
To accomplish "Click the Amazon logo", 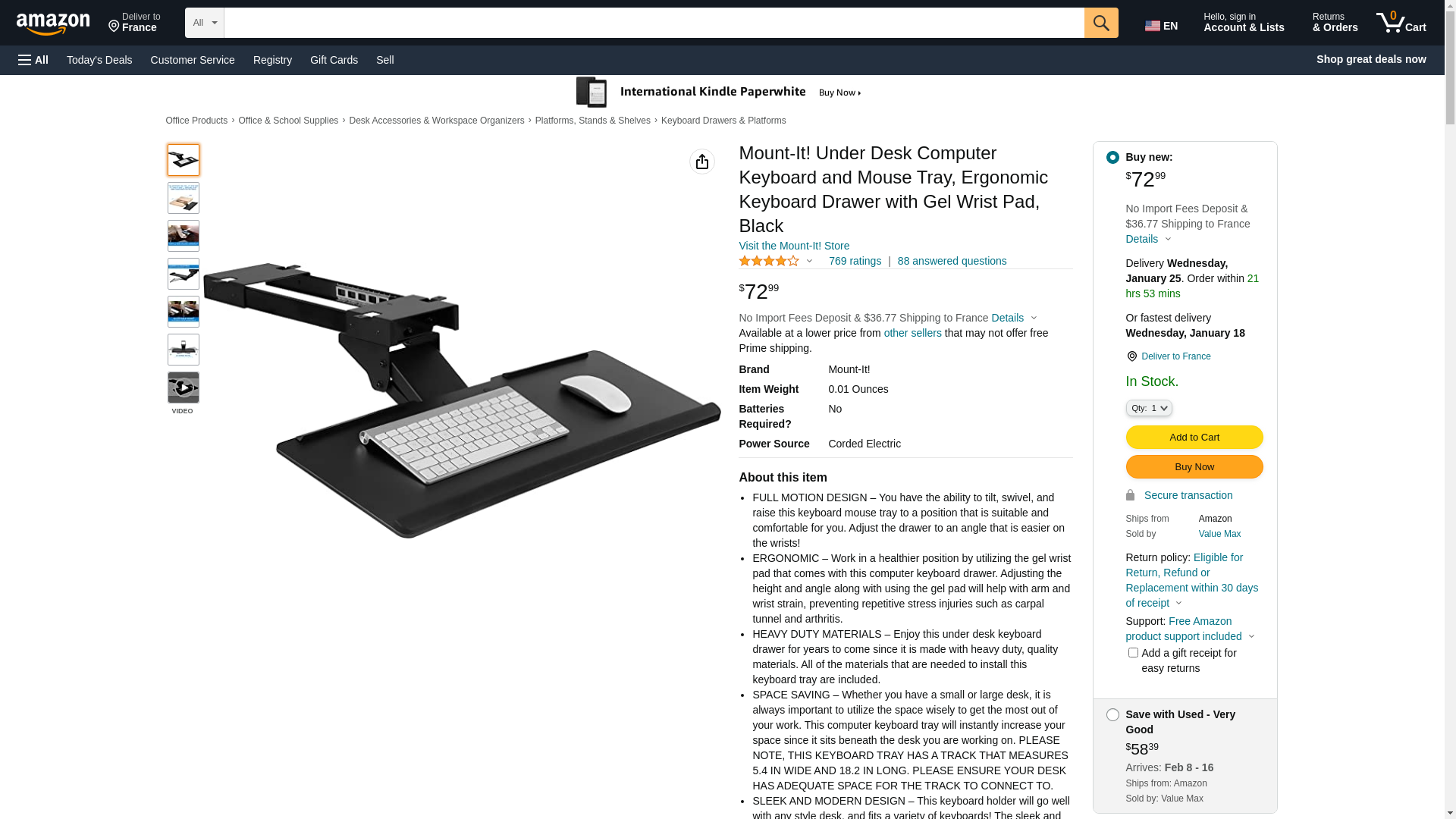I will (x=53, y=24).
